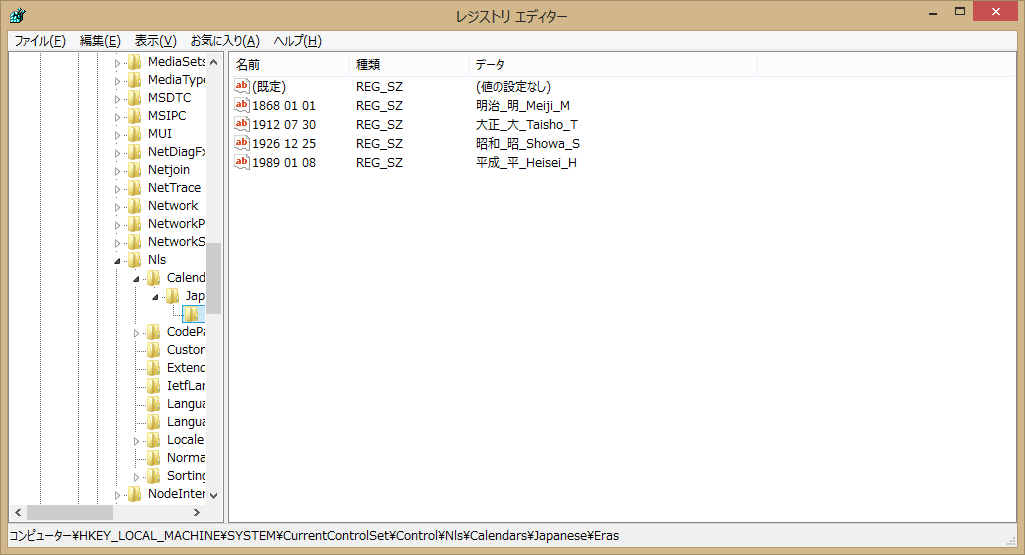Expand the NodeInterfaces tree node arrow
1025x555 pixels.
coord(117,494)
